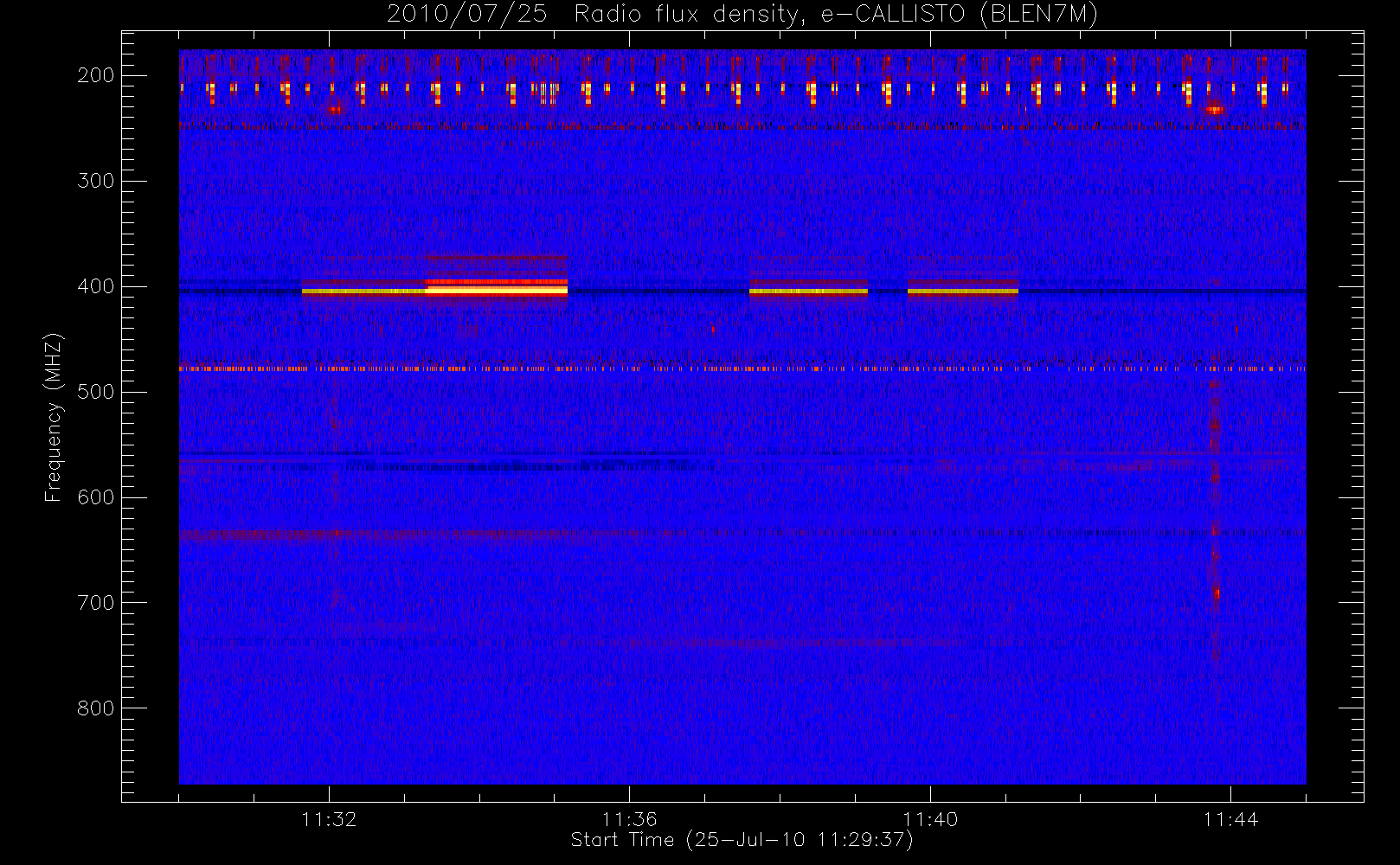This screenshot has width=1400, height=865.
Task: Click the Start Time axis label
Action: 742,840
